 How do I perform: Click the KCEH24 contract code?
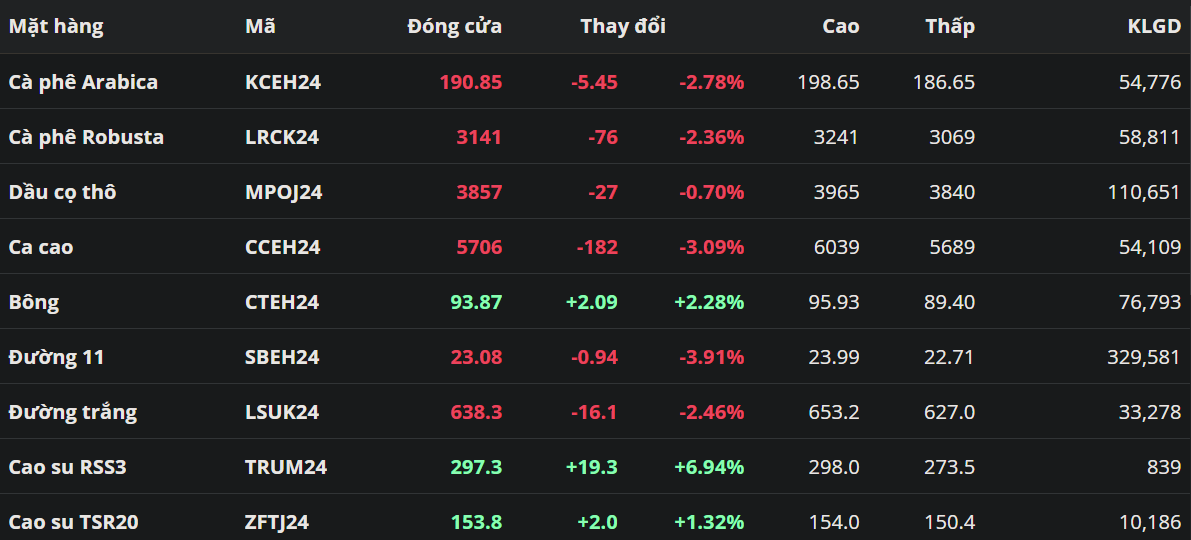coord(283,82)
